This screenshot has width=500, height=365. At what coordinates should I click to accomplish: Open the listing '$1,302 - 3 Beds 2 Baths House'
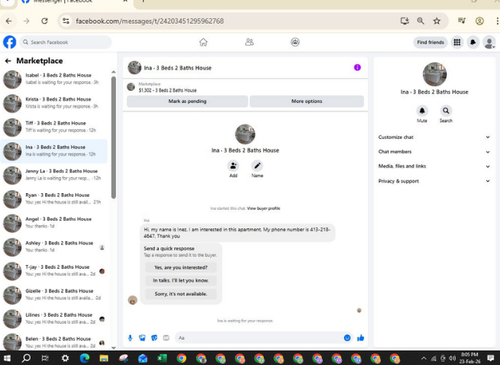pyautogui.click(x=167, y=90)
